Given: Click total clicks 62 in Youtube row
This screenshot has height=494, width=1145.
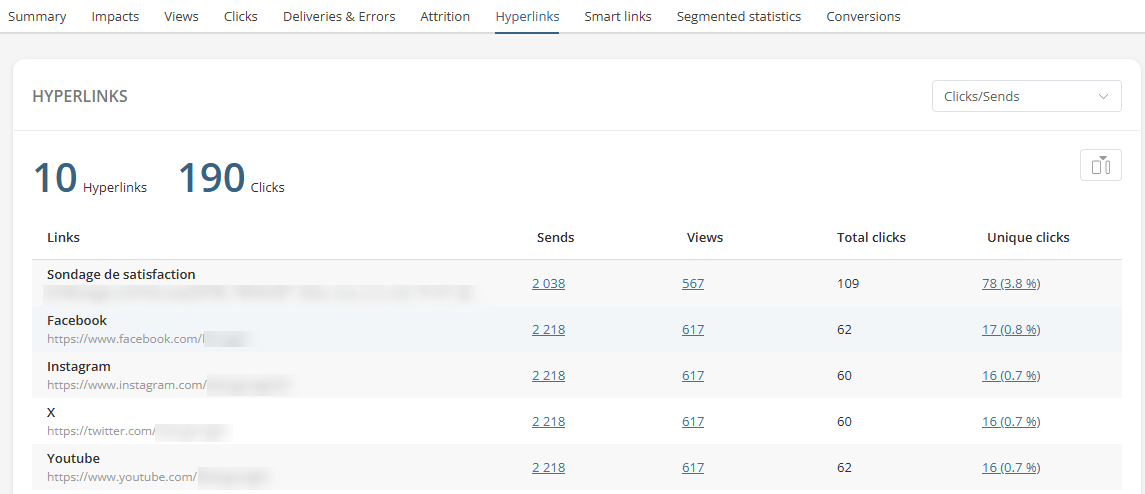Looking at the screenshot, I should (x=844, y=468).
